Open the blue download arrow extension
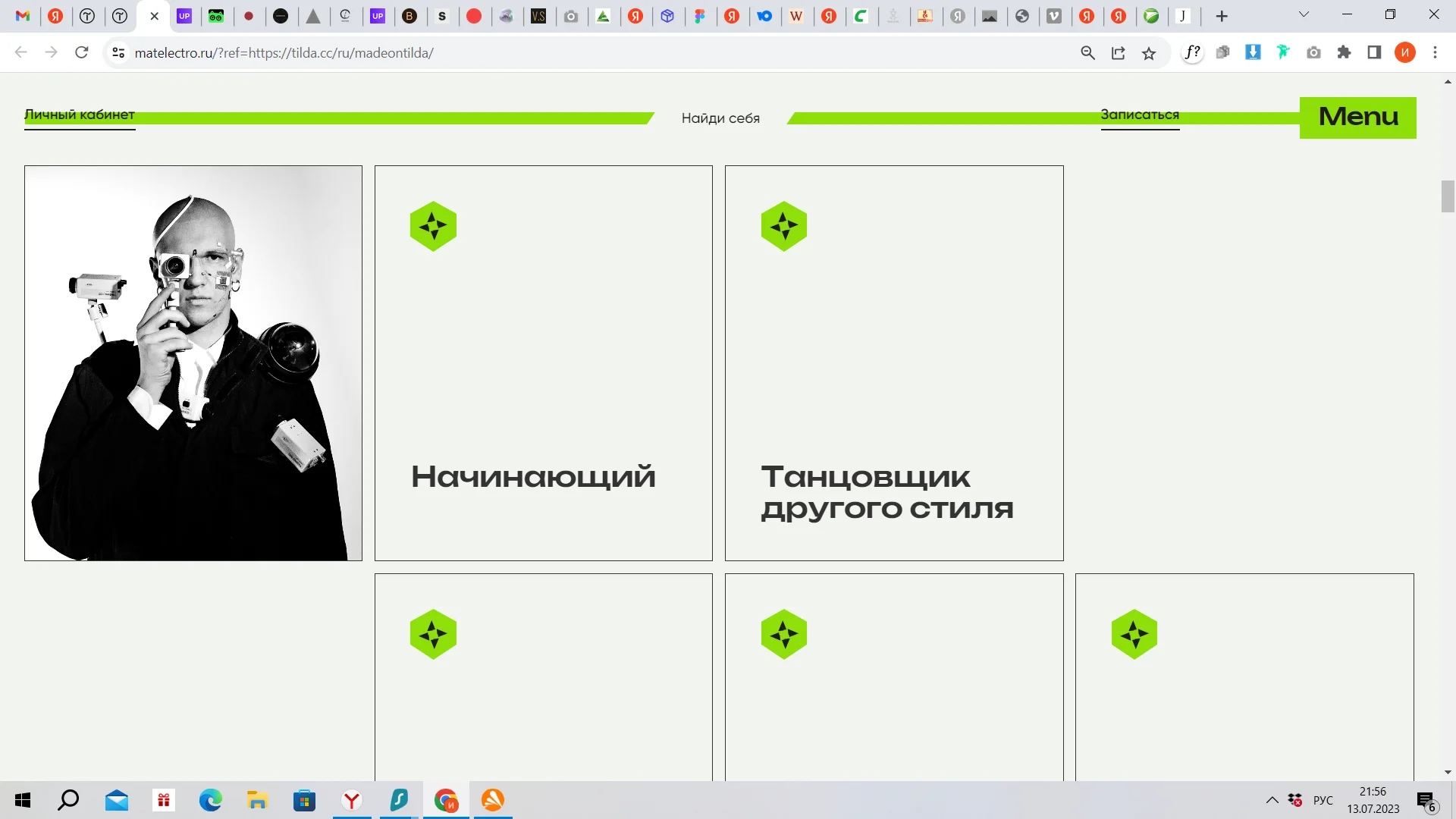Viewport: 1456px width, 819px height. coord(1253,52)
